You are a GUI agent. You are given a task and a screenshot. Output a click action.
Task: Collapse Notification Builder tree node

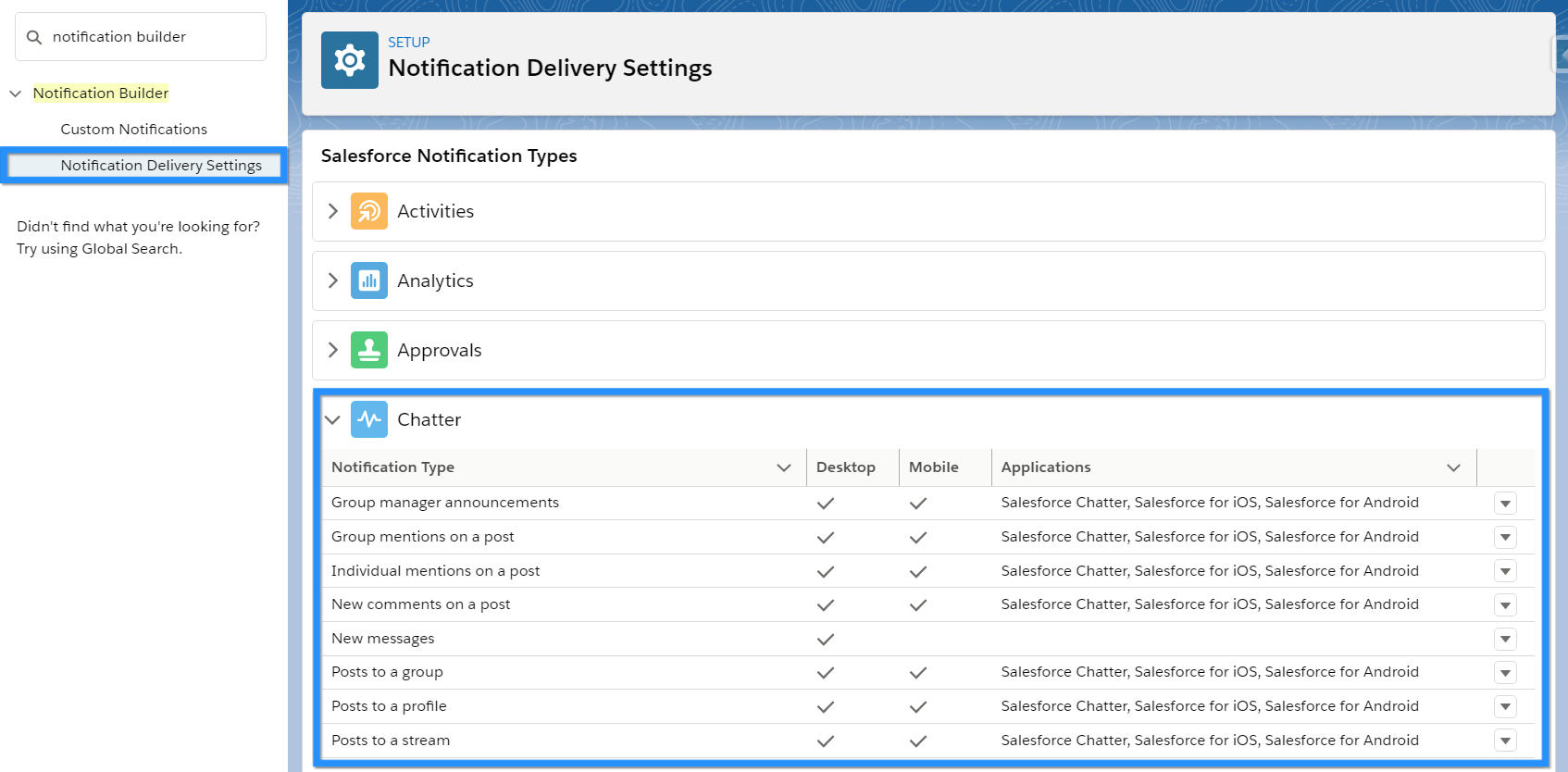16,93
